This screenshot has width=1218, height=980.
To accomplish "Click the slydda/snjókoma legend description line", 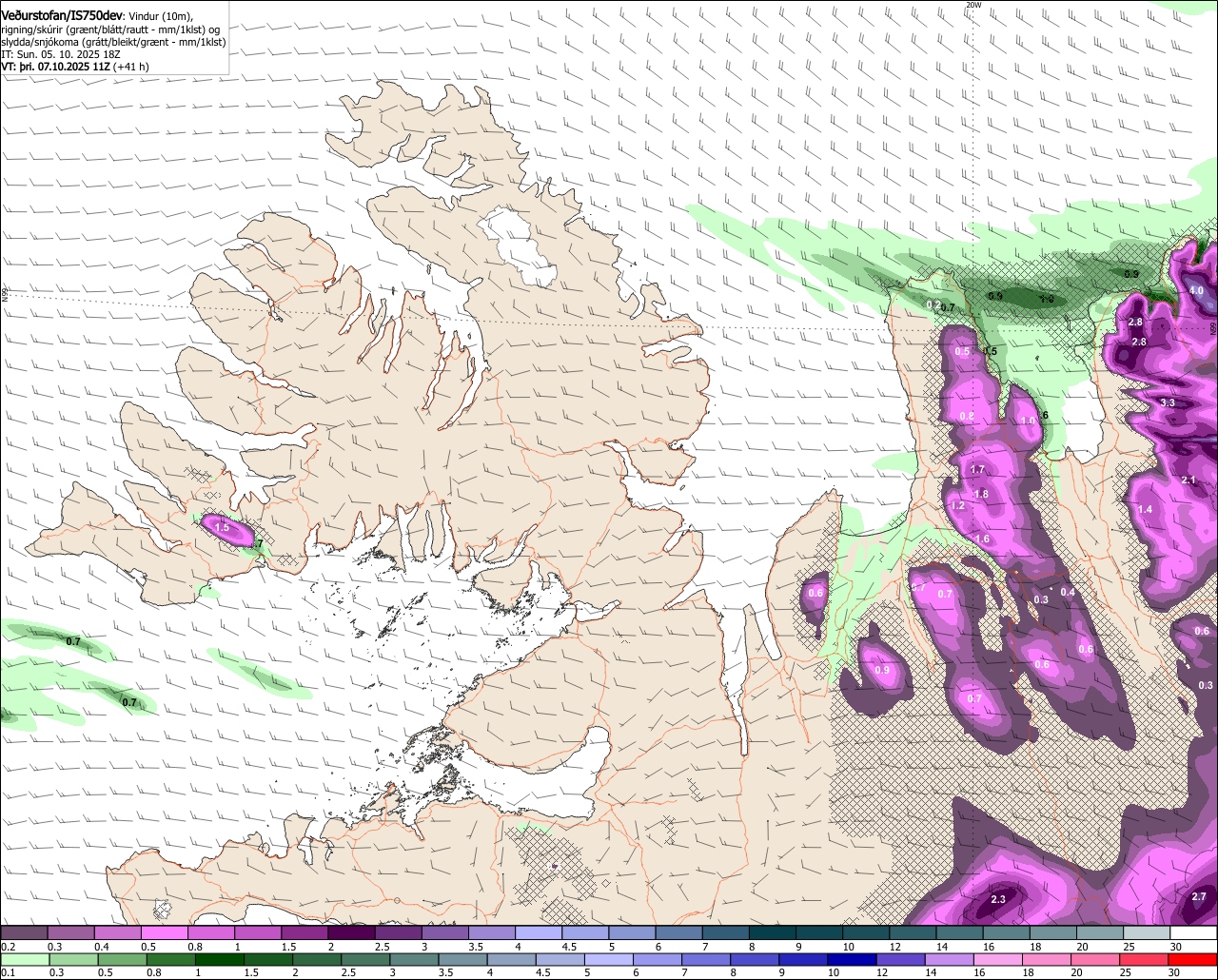I will click(113, 42).
